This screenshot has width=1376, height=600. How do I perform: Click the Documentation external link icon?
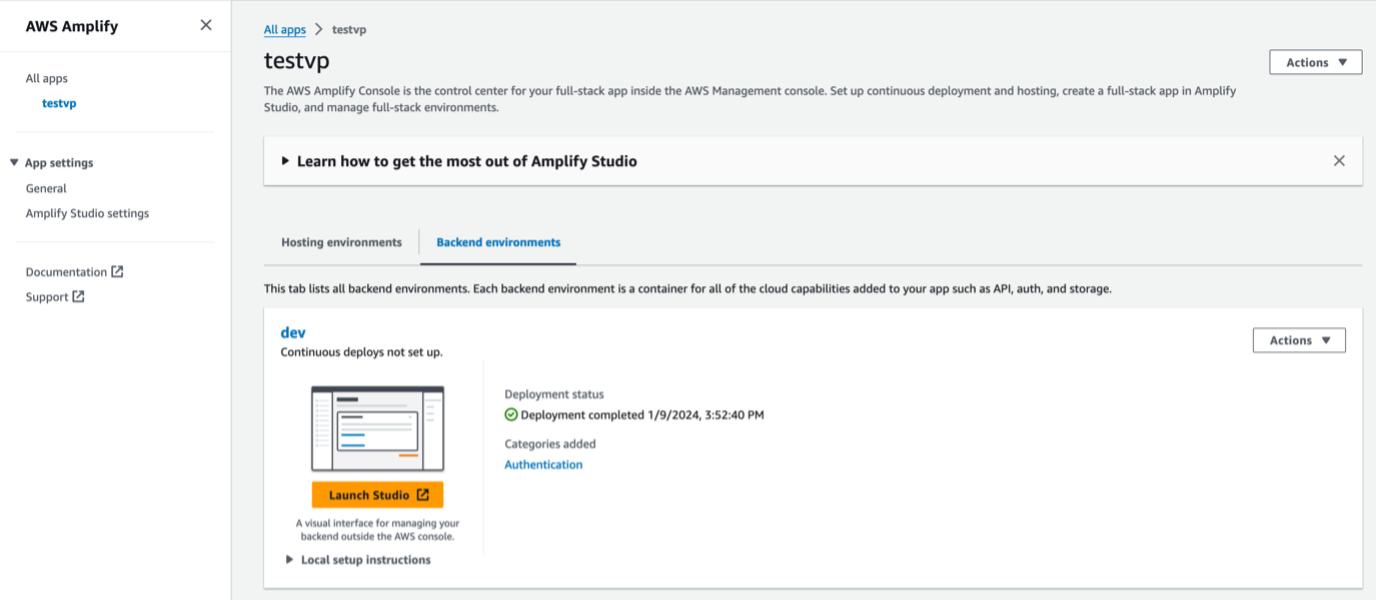coord(117,272)
